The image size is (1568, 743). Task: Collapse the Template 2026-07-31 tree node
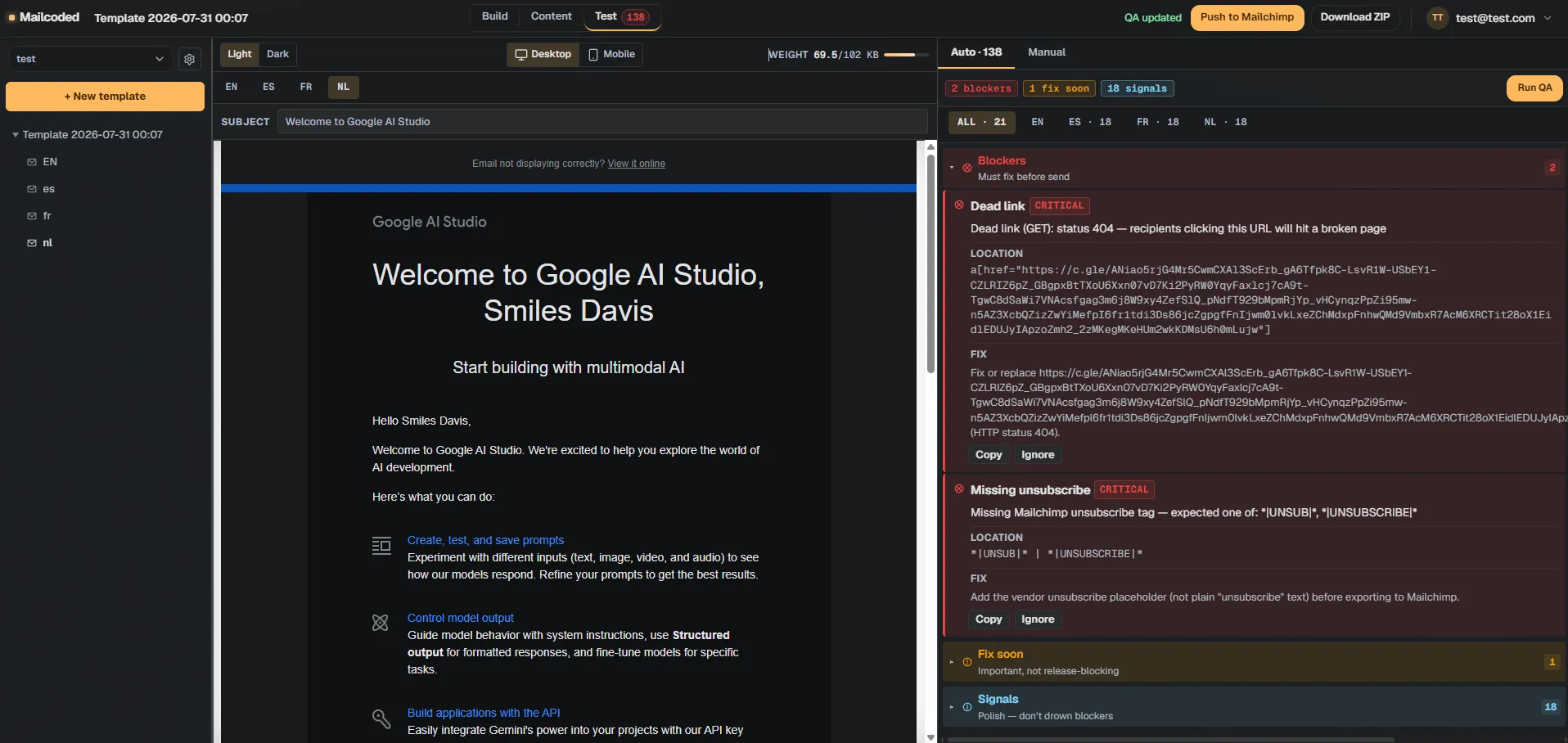point(16,134)
